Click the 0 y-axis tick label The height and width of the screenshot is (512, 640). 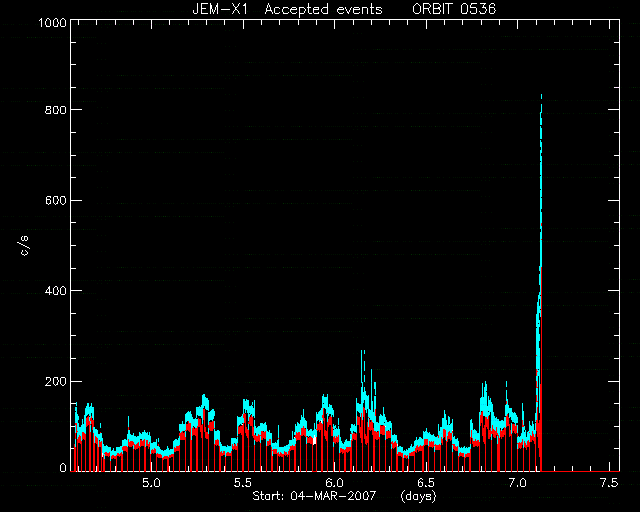[x=62, y=468]
